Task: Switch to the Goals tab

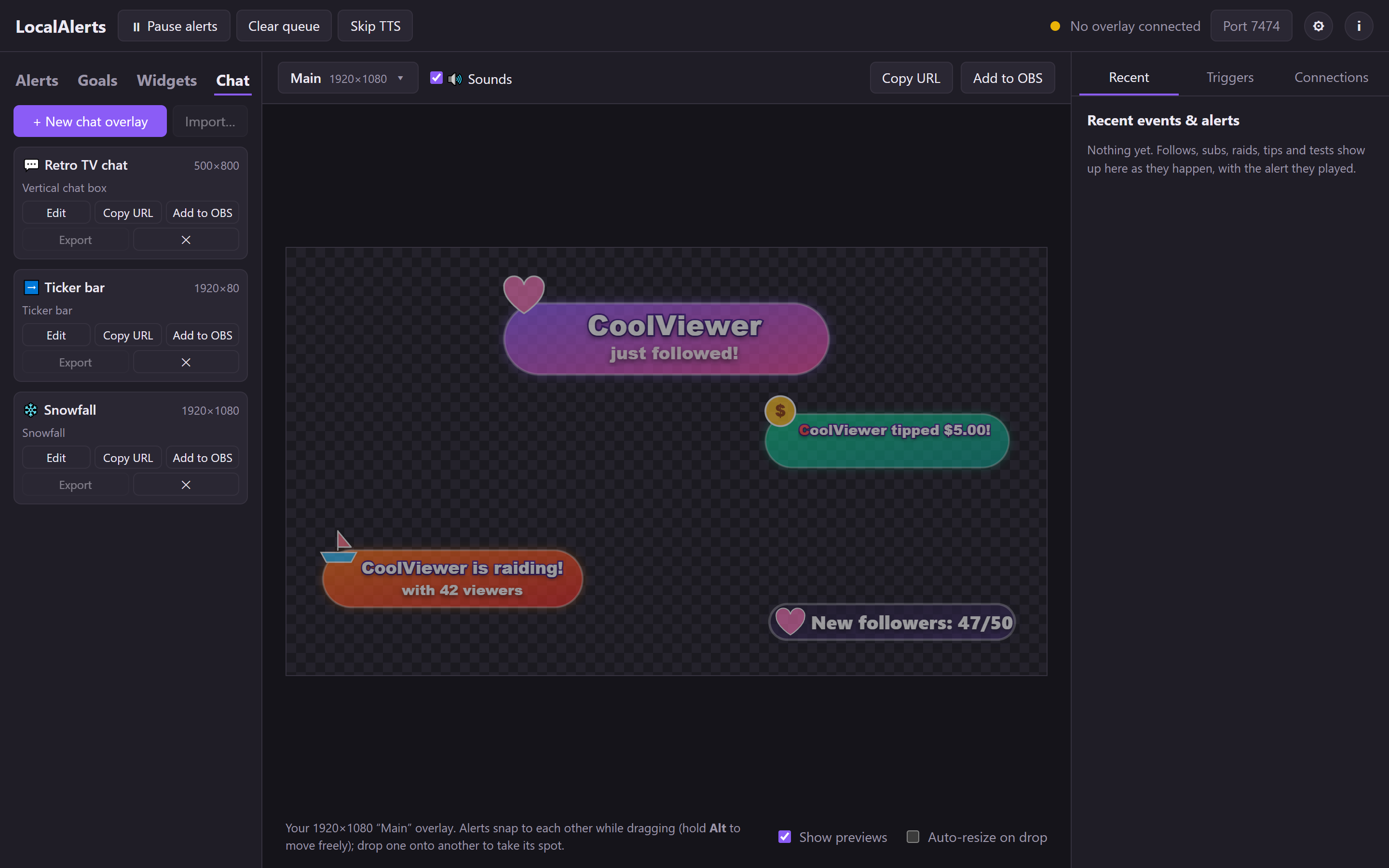Action: tap(97, 81)
